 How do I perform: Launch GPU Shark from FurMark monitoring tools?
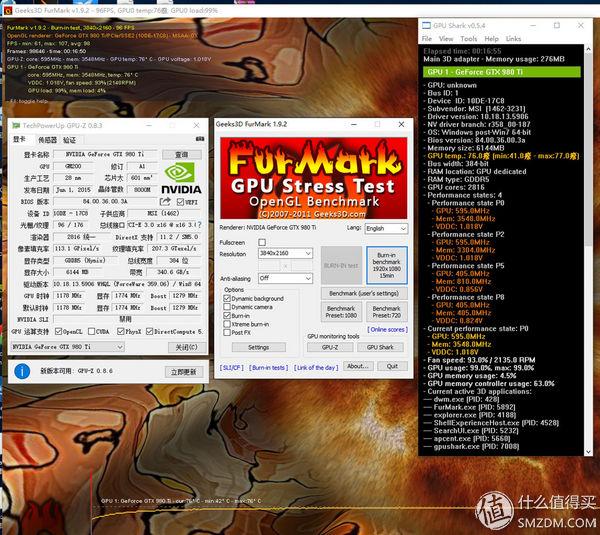(380, 347)
